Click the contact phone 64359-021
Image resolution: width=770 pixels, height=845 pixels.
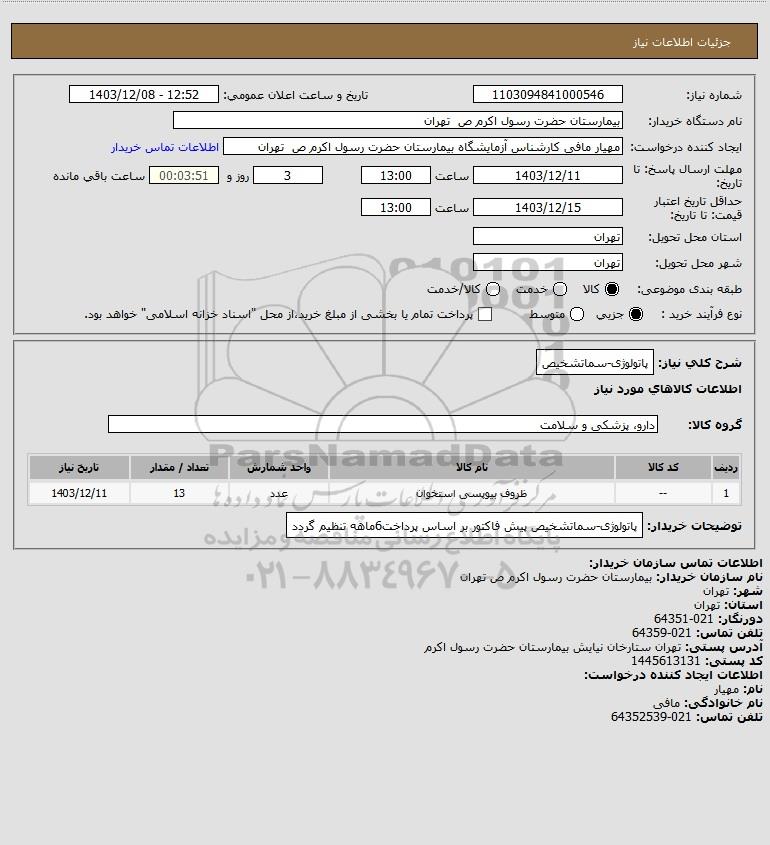coord(661,633)
